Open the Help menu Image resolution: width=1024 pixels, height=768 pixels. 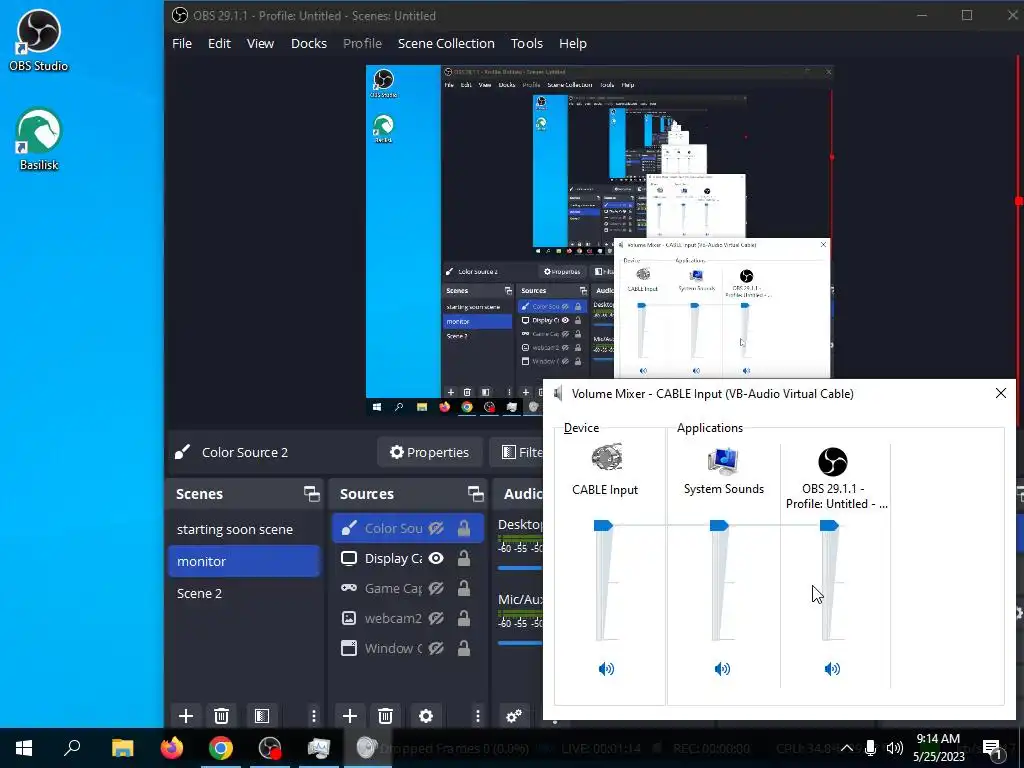573,44
